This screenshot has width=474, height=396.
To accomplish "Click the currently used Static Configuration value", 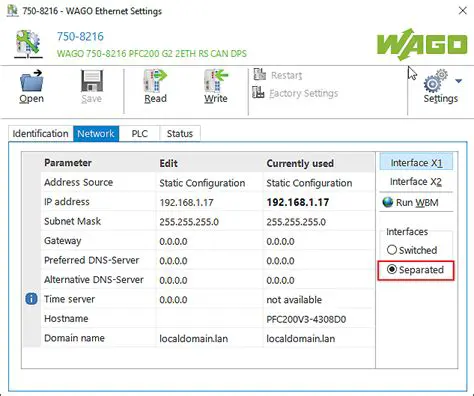I will tap(309, 183).
